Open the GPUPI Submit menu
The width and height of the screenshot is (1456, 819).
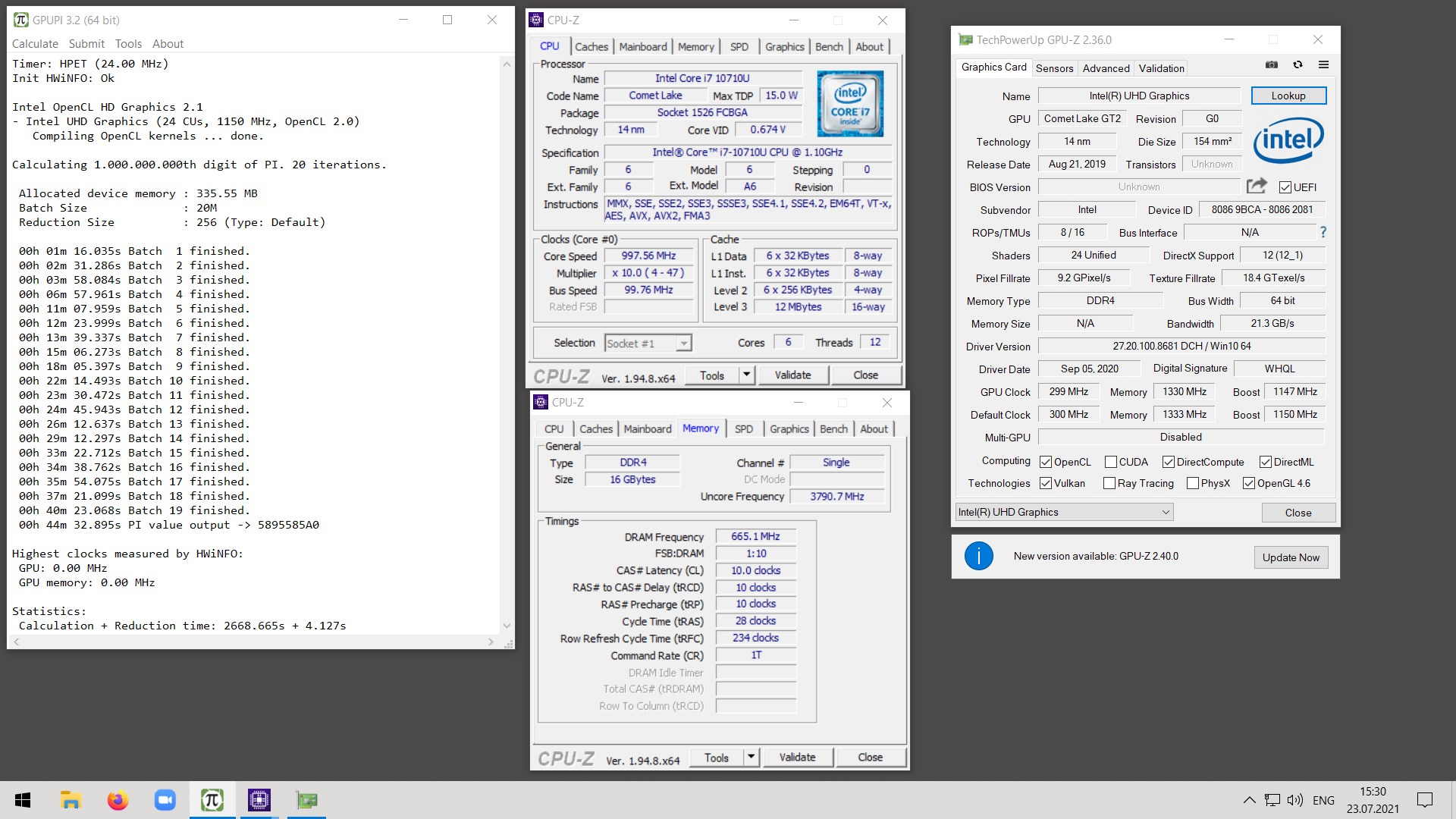point(86,44)
